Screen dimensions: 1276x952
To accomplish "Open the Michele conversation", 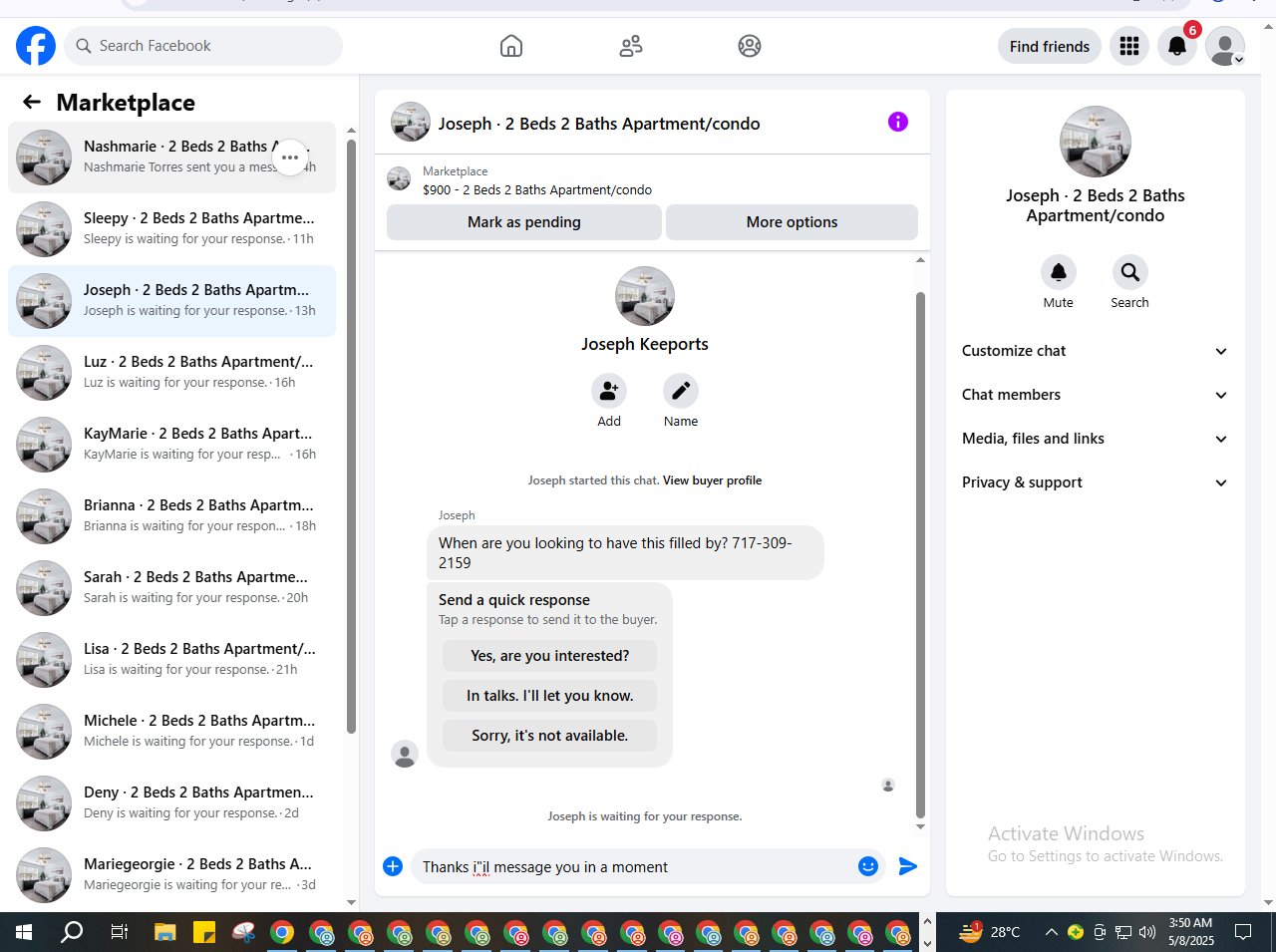I will (x=171, y=732).
